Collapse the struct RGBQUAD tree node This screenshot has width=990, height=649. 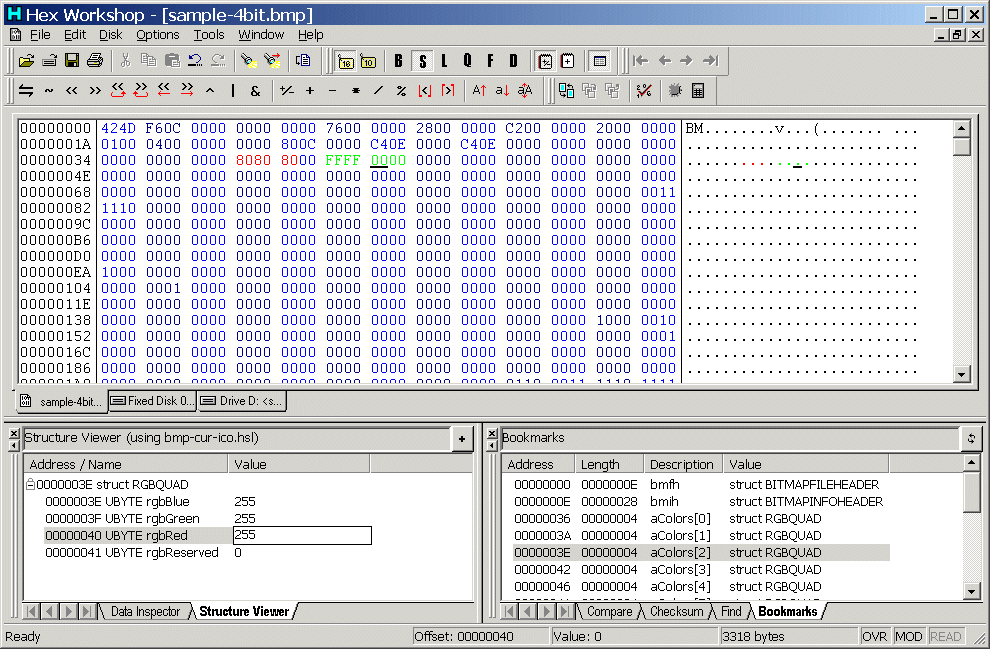coord(30,485)
